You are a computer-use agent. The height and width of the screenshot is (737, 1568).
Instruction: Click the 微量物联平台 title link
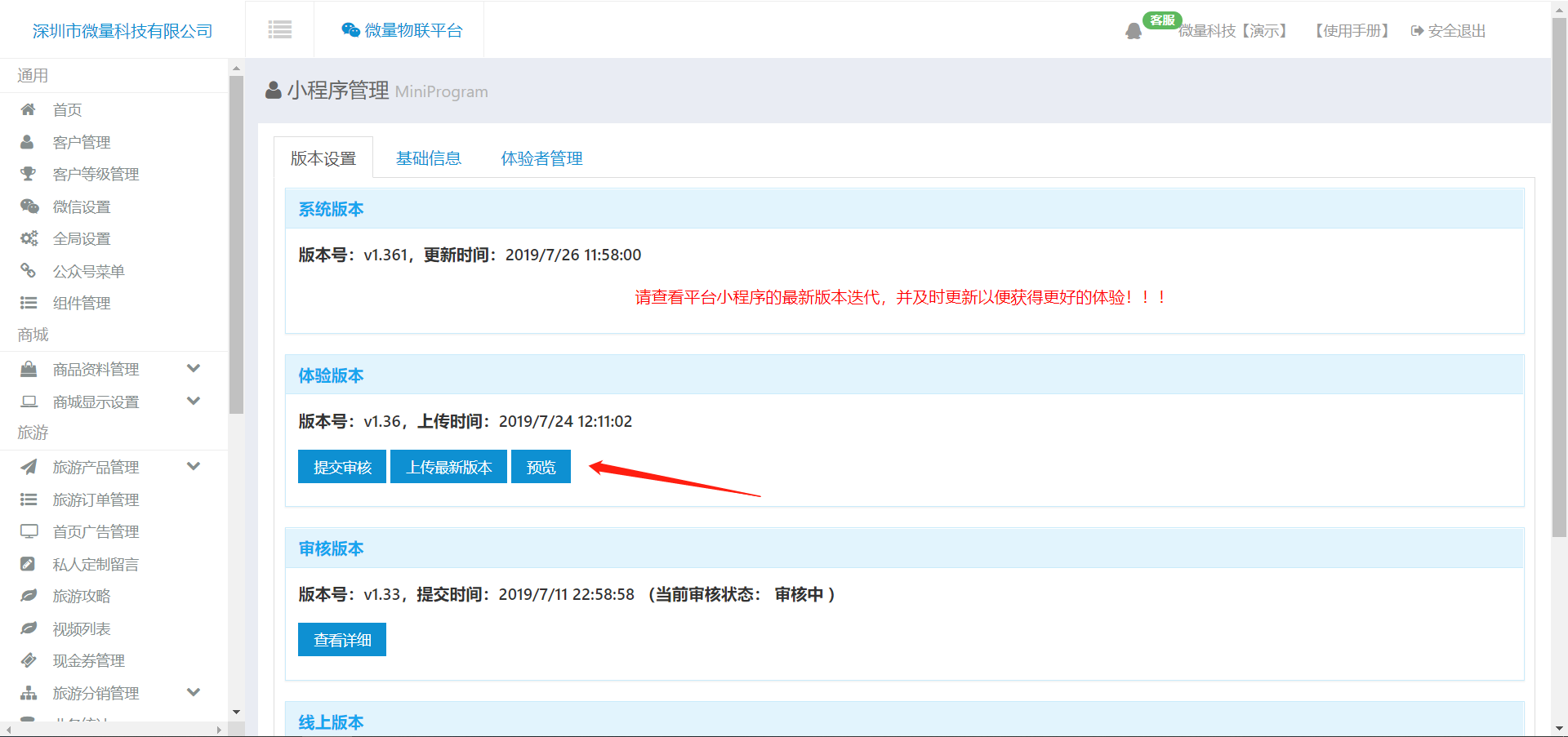pyautogui.click(x=413, y=30)
